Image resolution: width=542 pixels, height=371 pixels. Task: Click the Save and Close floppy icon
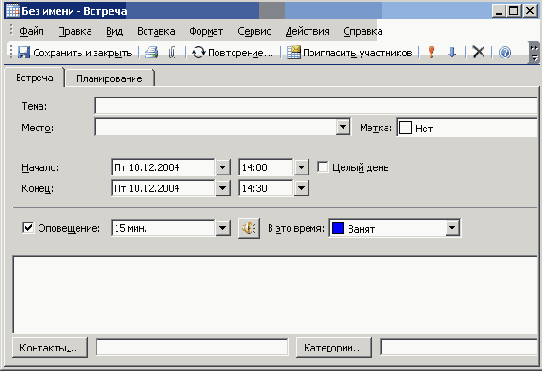[x=24, y=52]
